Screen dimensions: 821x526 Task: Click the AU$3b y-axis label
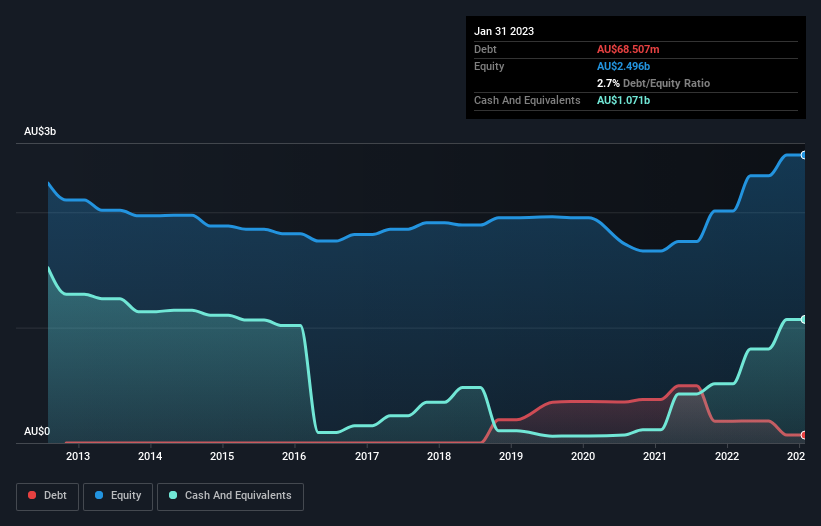point(40,131)
